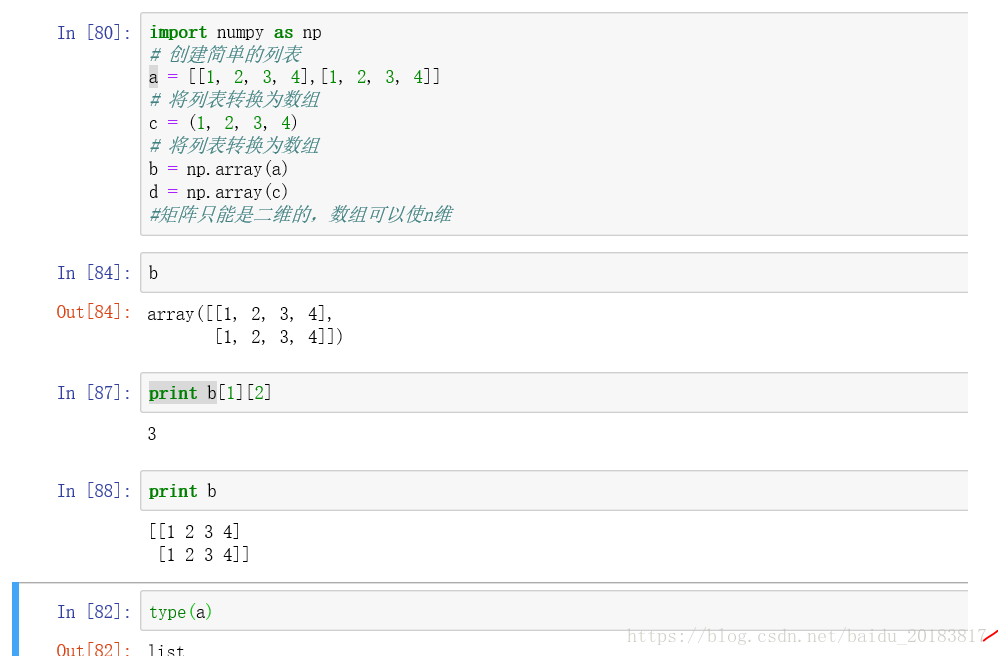Click the code cell In [80]
Image resolution: width=998 pixels, height=656 pixels.
[554, 124]
